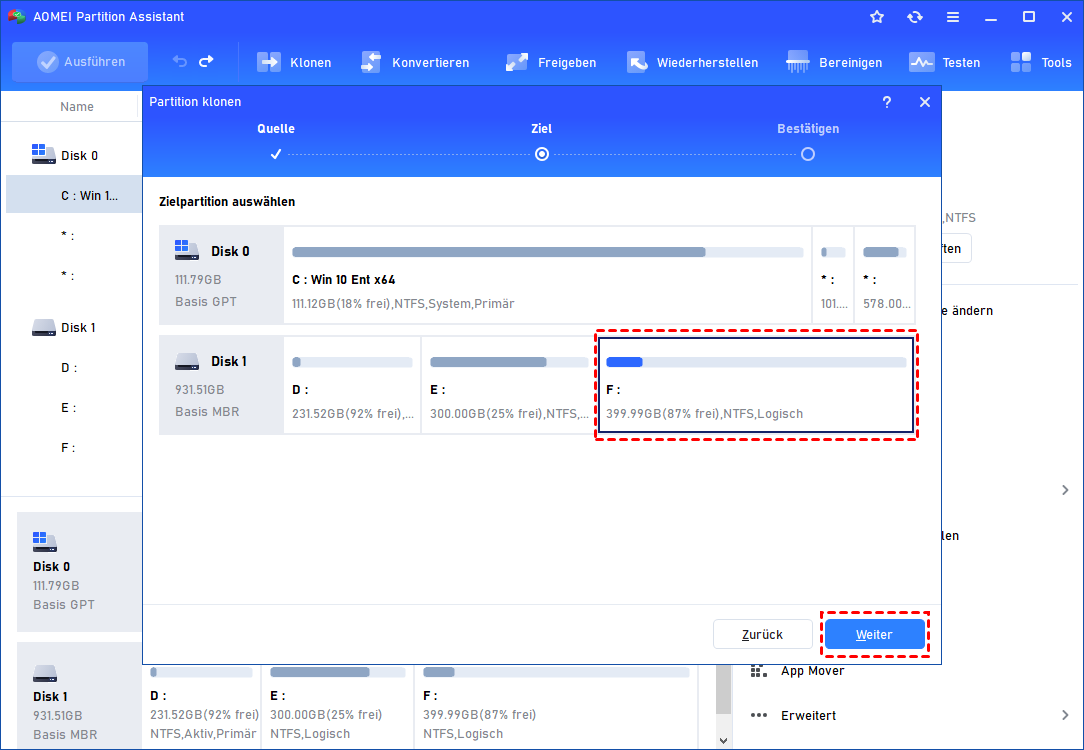Click the Bestätigen step indicator

point(807,154)
